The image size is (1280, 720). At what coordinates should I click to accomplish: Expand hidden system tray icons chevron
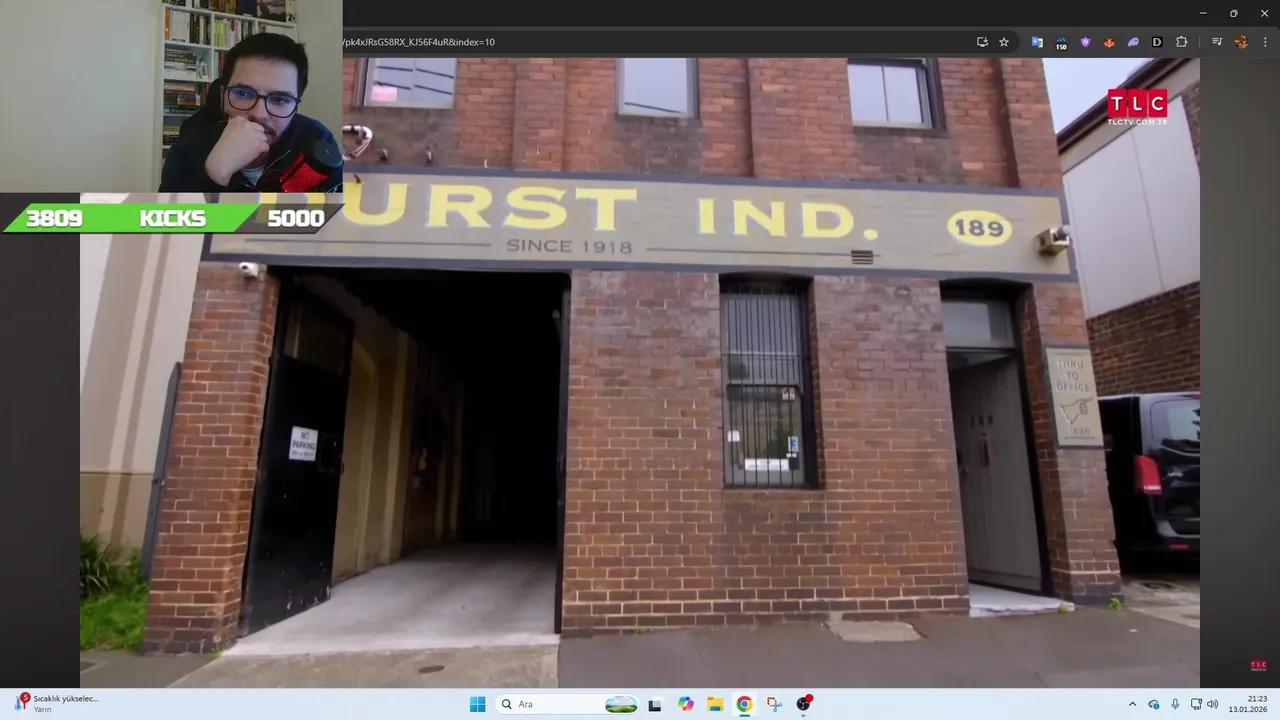point(1132,704)
